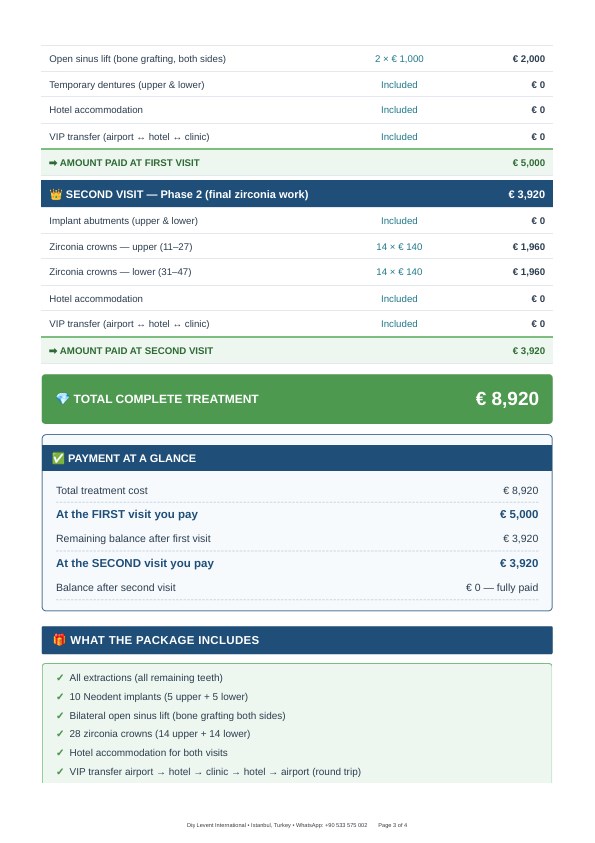Click the diamond icon in total treatment banner
This screenshot has width=595, height=843.
(x=62, y=398)
